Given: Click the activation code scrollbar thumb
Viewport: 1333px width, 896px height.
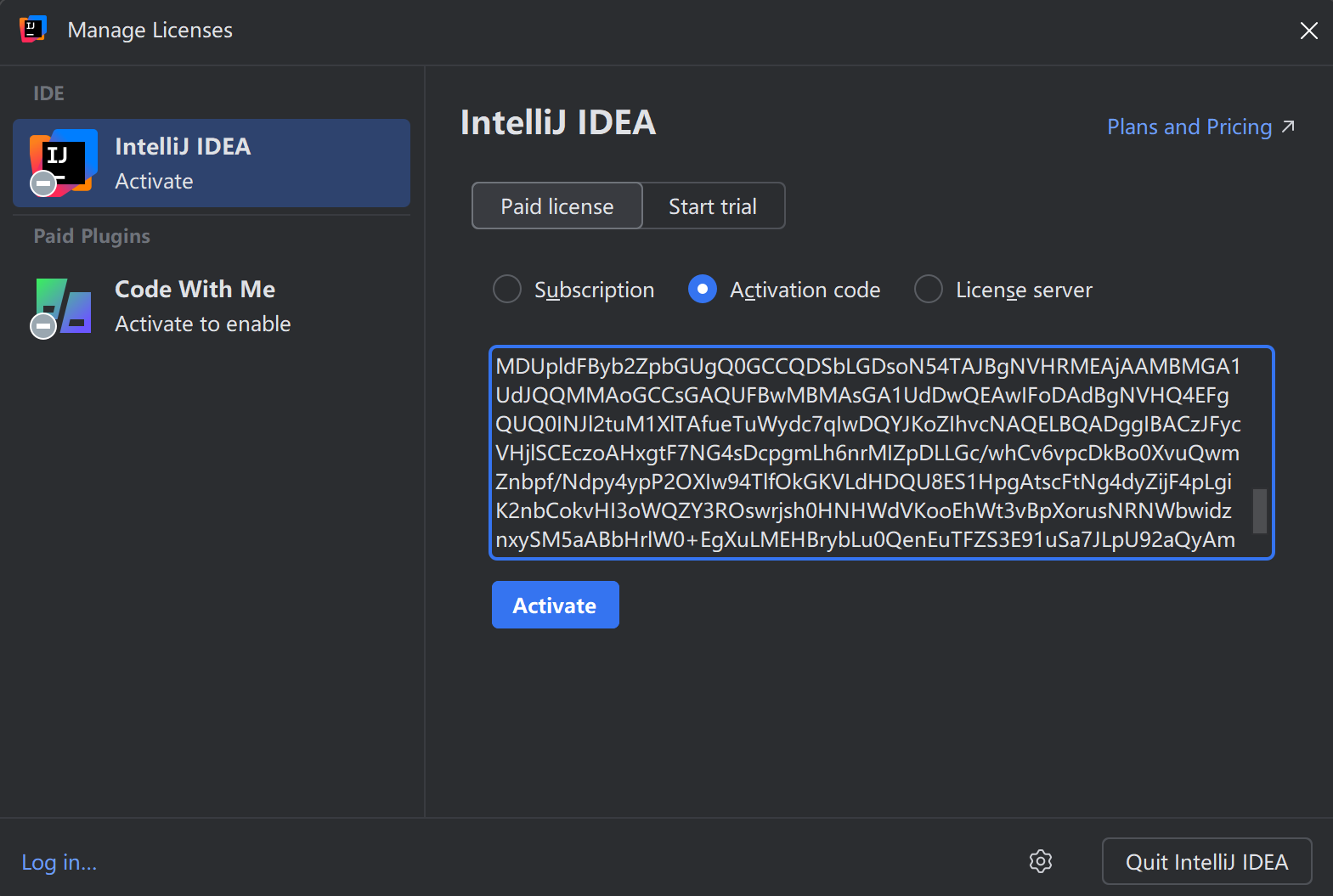Looking at the screenshot, I should click(x=1260, y=510).
